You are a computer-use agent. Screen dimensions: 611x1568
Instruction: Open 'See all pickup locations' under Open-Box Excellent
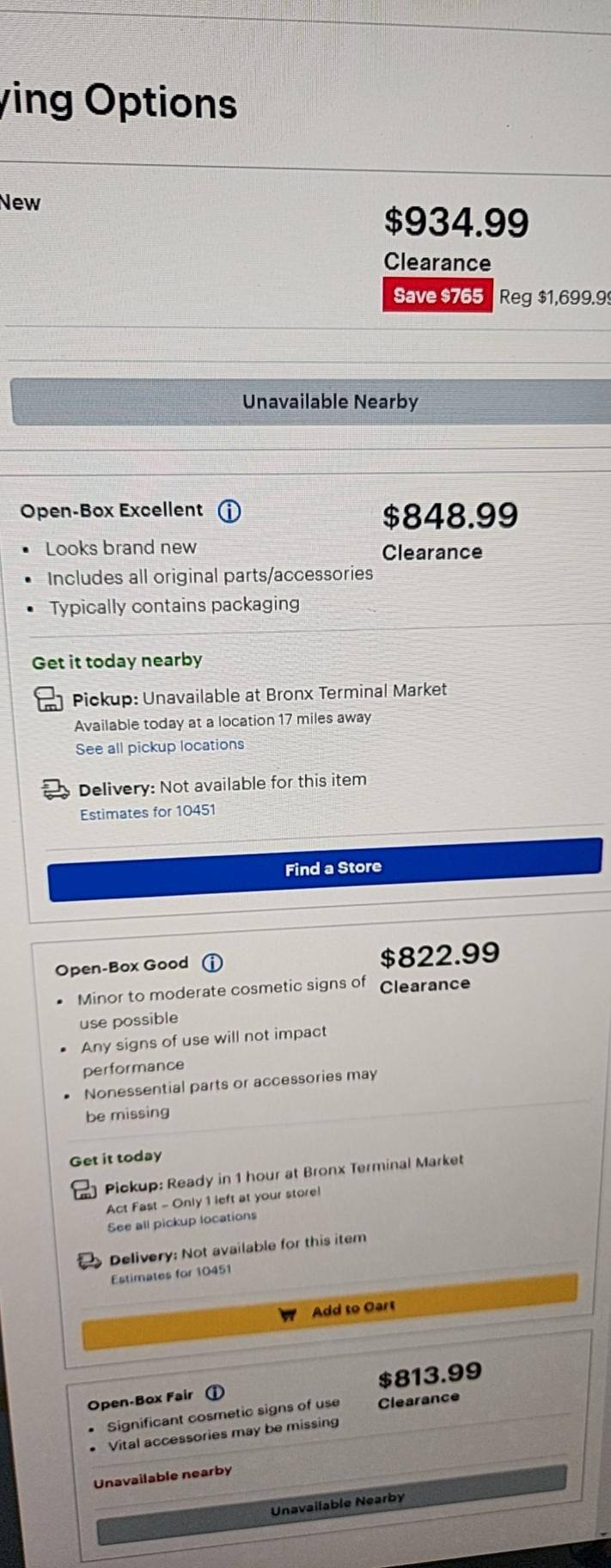pyautogui.click(x=160, y=746)
